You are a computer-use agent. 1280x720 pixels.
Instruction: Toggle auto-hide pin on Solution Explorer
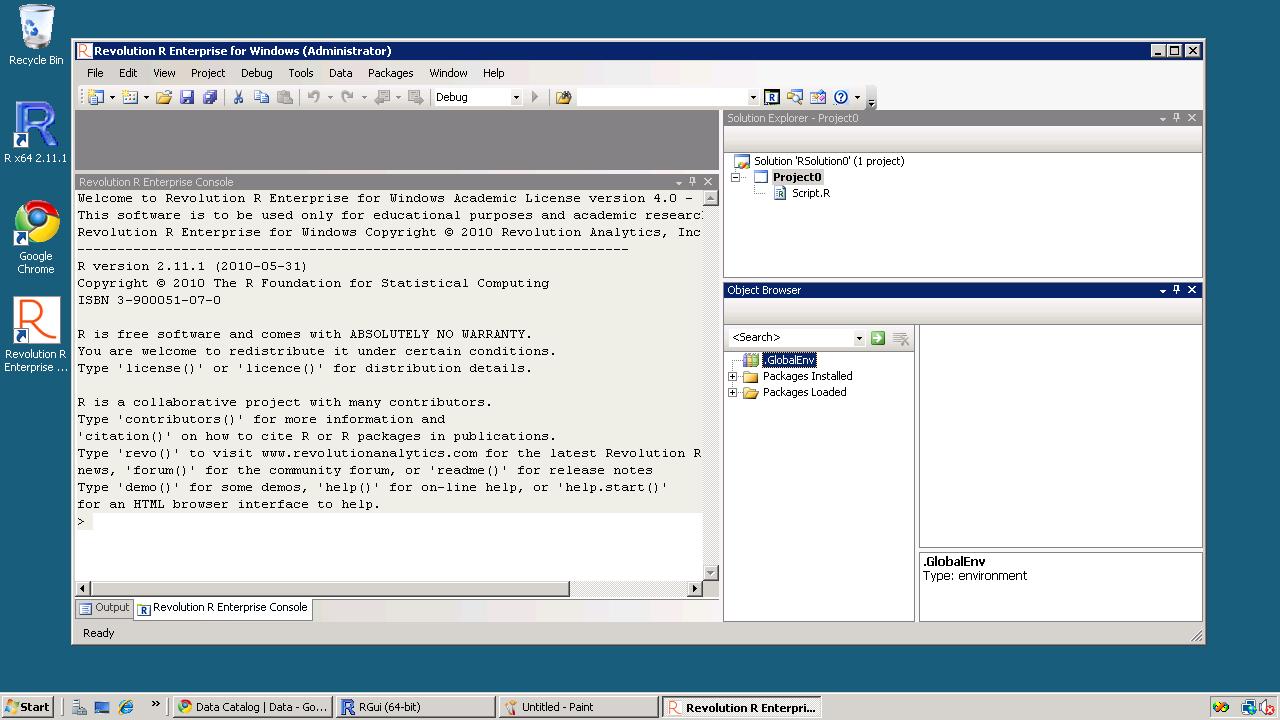tap(1177, 118)
